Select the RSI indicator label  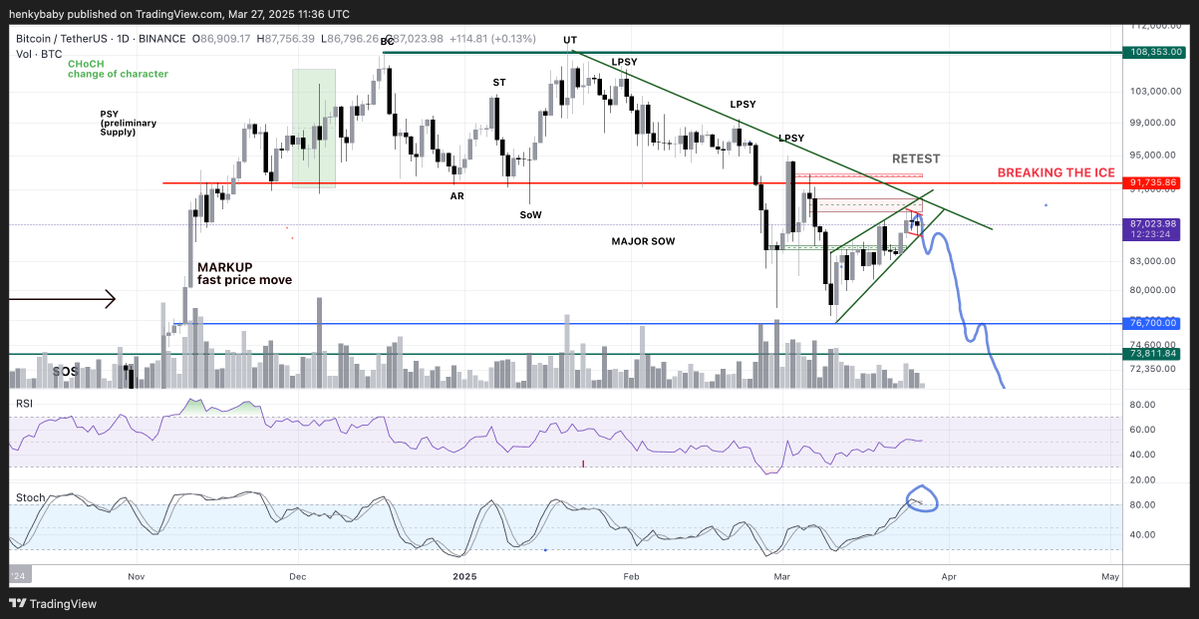pos(22,403)
